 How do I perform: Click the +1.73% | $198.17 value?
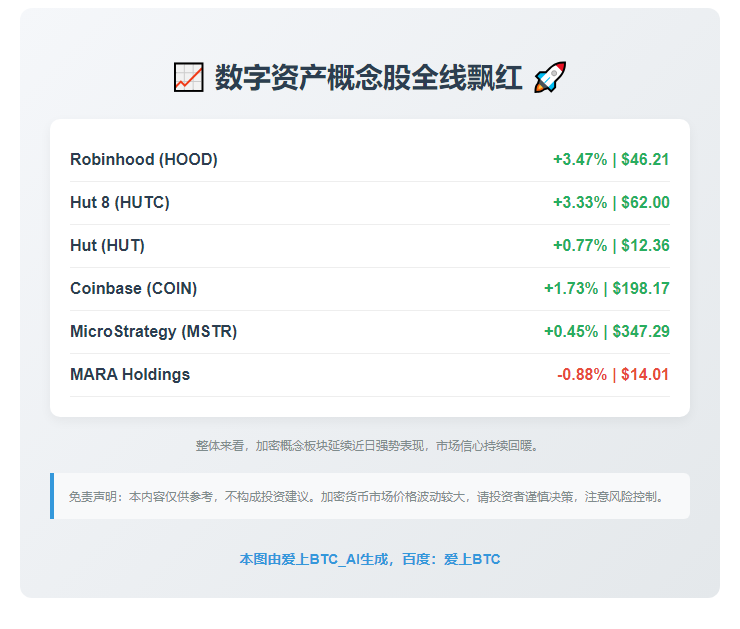[607, 288]
